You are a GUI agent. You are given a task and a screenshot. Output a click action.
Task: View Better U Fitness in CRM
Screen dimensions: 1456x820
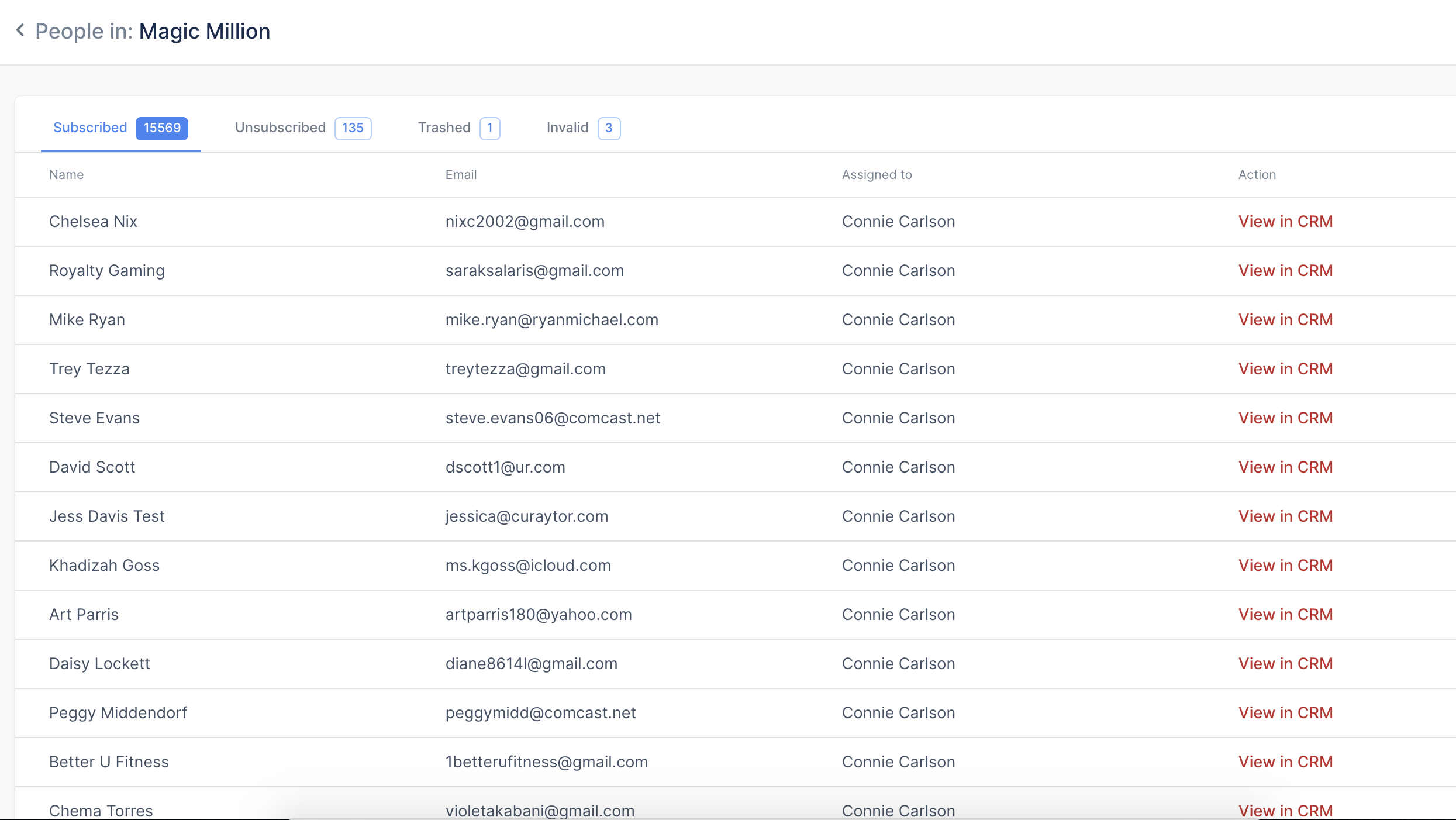click(1285, 761)
